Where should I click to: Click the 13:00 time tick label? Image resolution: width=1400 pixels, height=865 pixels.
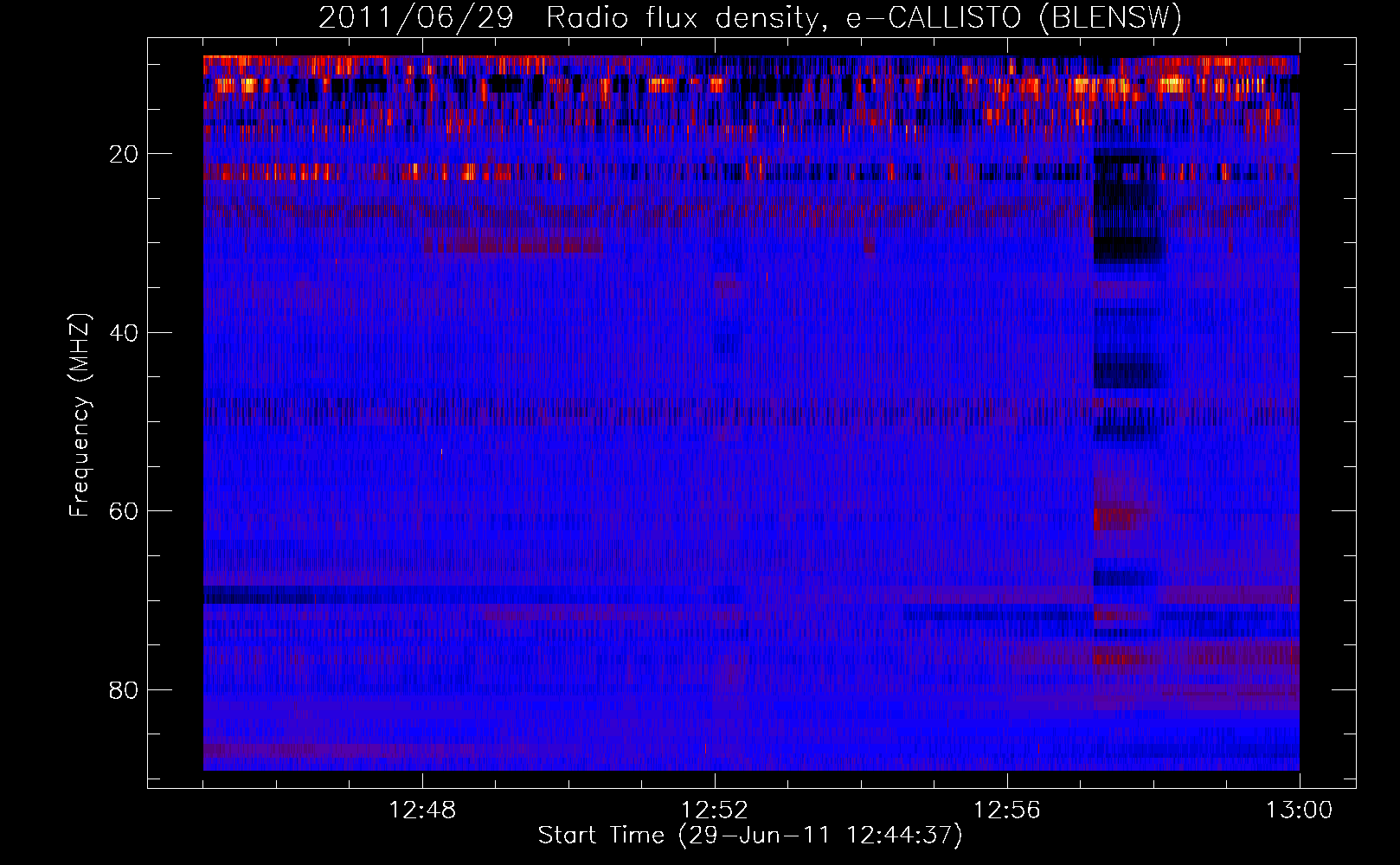(x=1300, y=811)
